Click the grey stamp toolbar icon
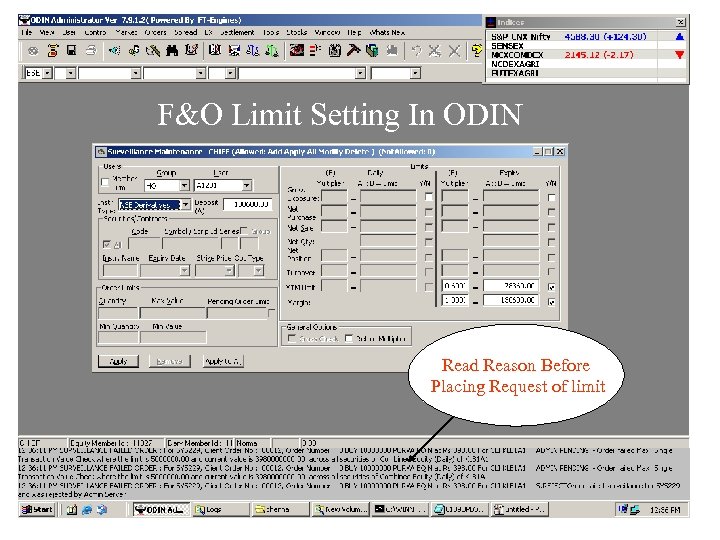 coord(392,50)
